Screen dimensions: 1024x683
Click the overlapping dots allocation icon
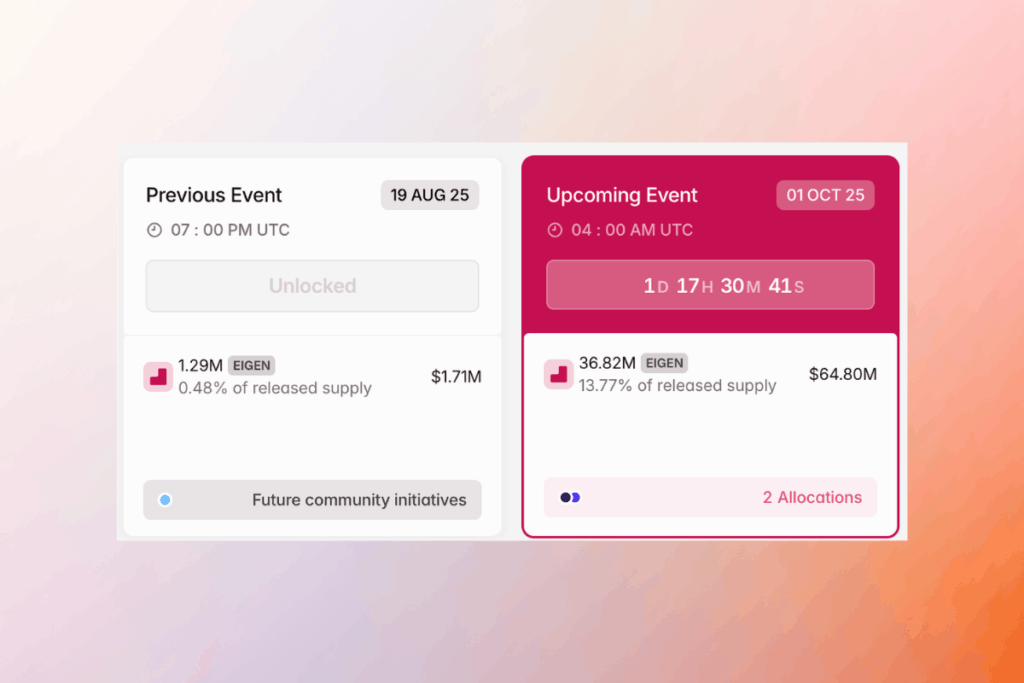570,497
